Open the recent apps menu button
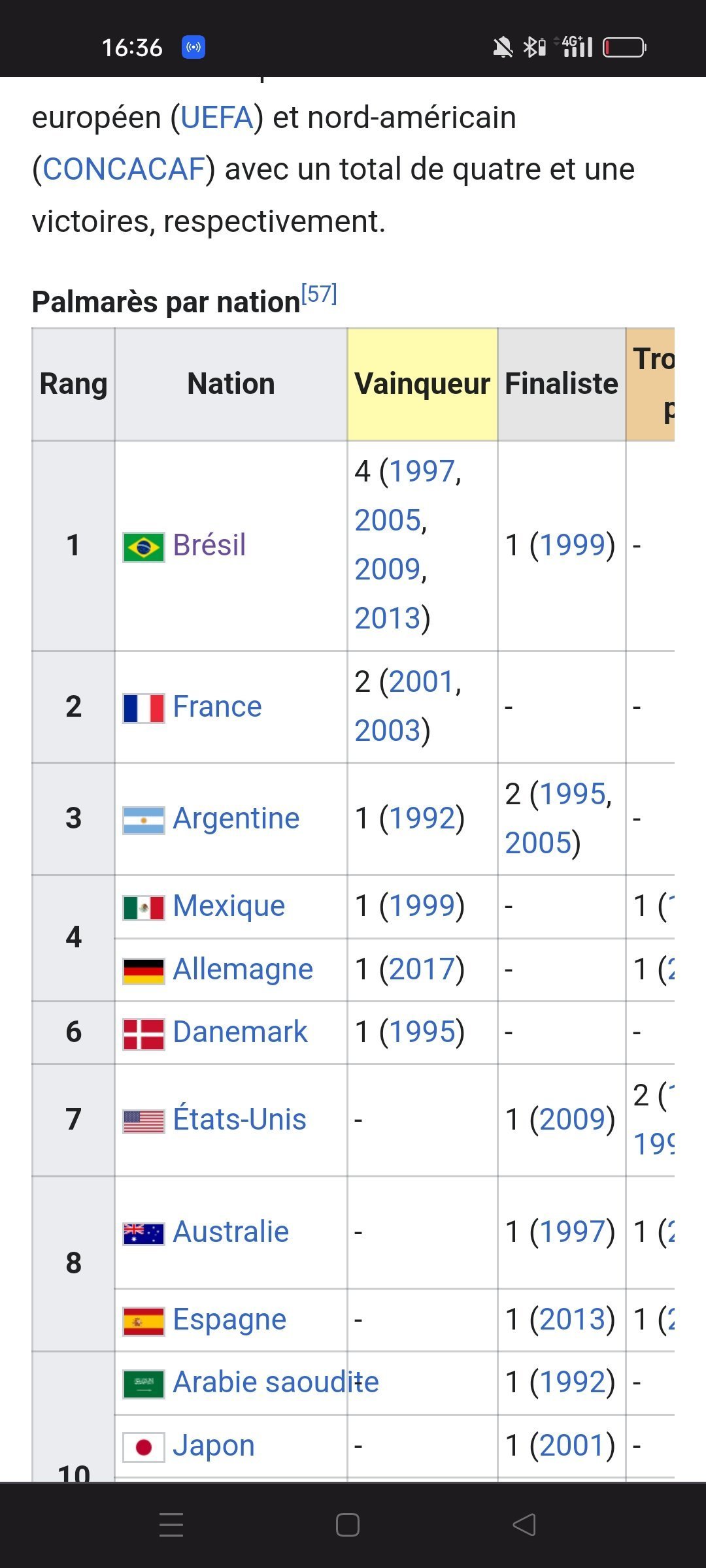 pyautogui.click(x=171, y=1525)
